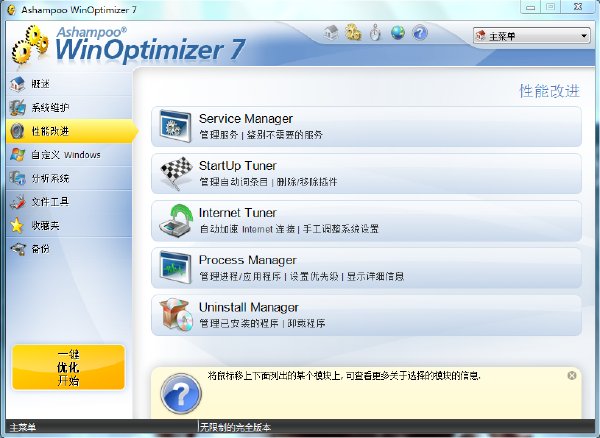Open the 自定义 Windows section

(x=69, y=155)
